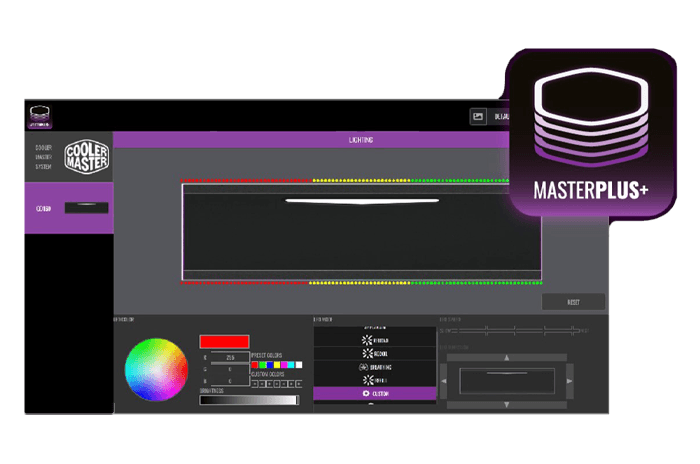Screen dimensions: 700x464
Task: Select the Breathing LED mode
Action: [x=374, y=367]
